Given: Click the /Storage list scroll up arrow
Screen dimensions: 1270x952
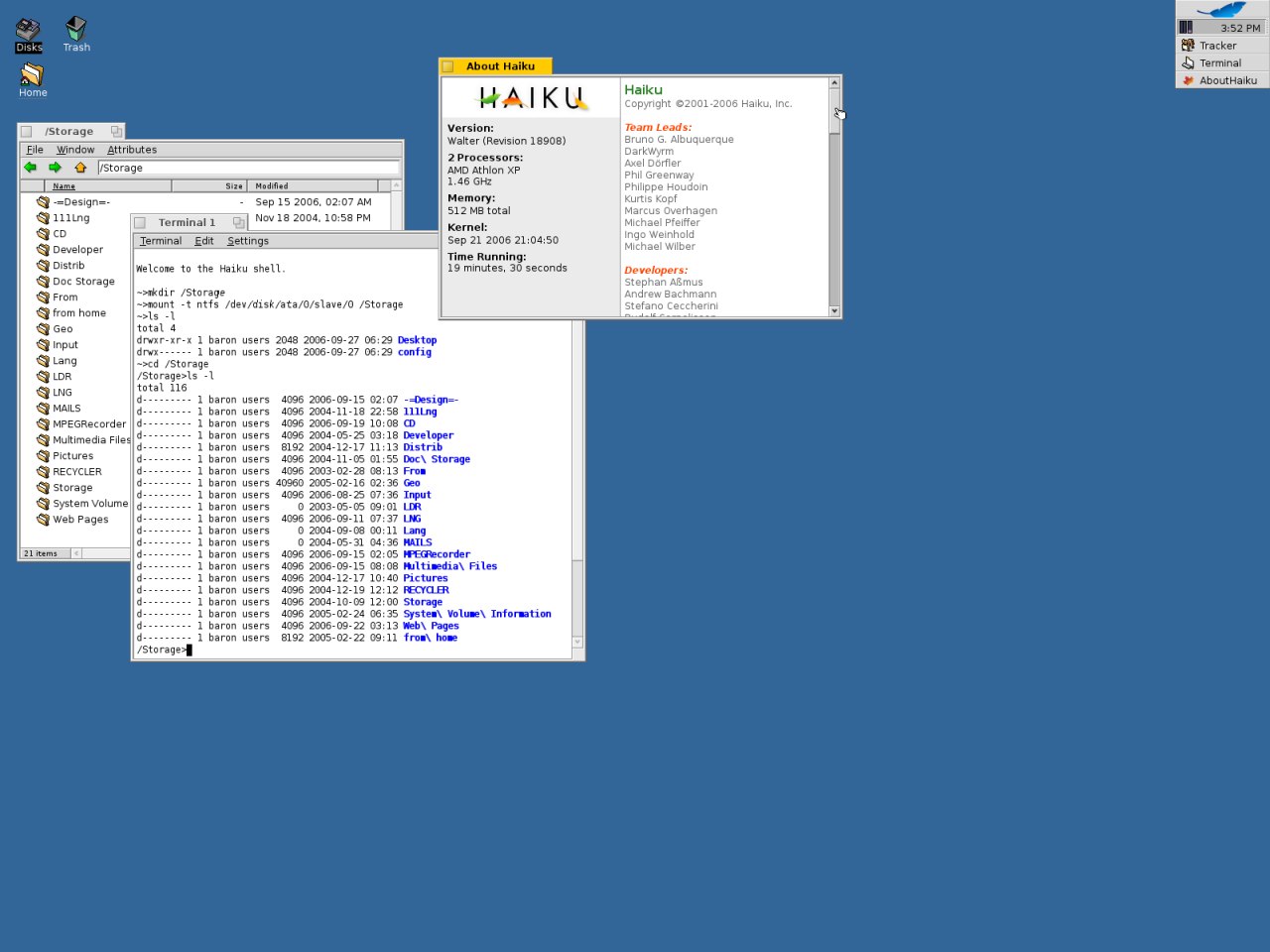Looking at the screenshot, I should click(396, 185).
